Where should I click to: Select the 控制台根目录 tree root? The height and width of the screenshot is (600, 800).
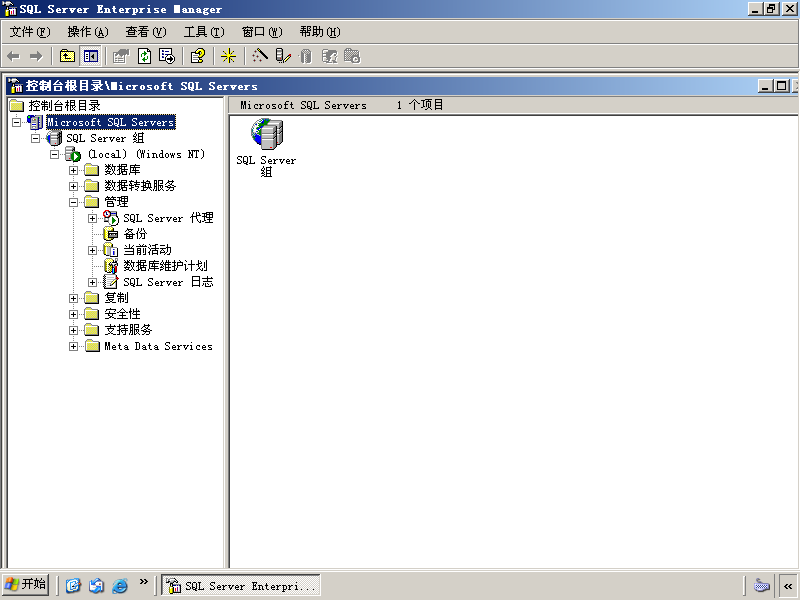coord(64,106)
